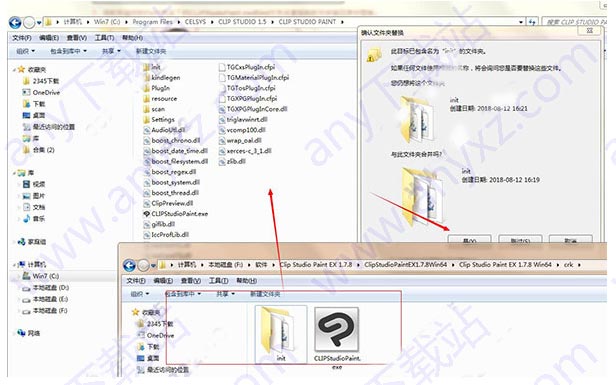Select Win7 (C:) drive in the sidebar

[x=41, y=276]
